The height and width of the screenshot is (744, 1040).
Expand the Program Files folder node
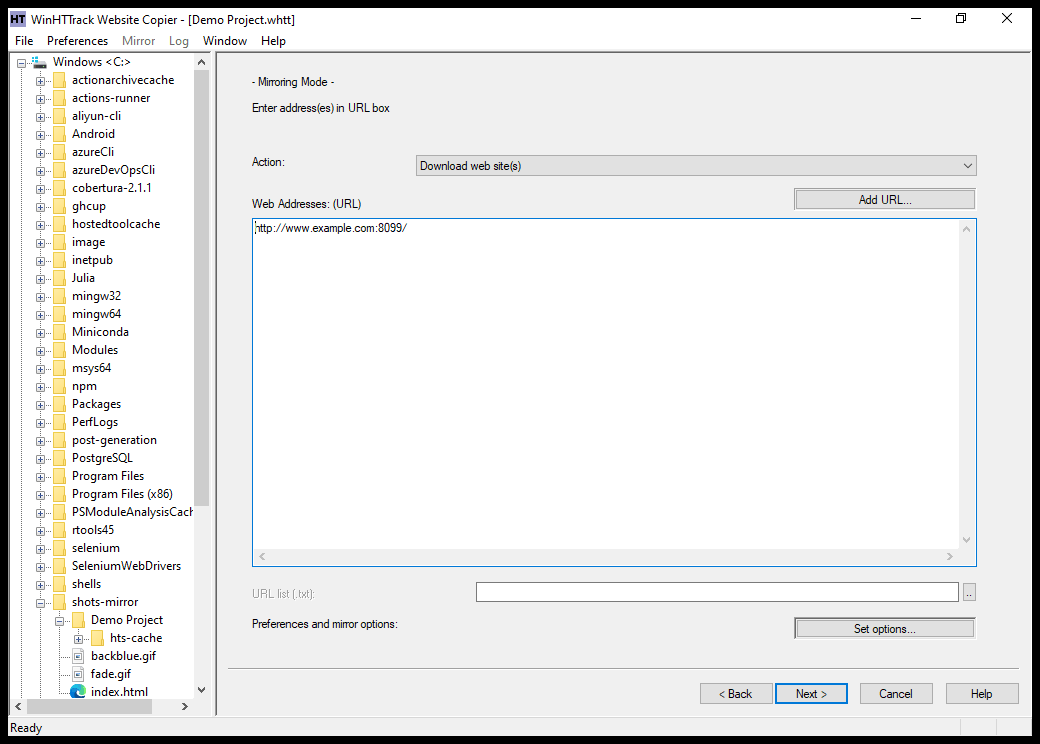[40, 477]
